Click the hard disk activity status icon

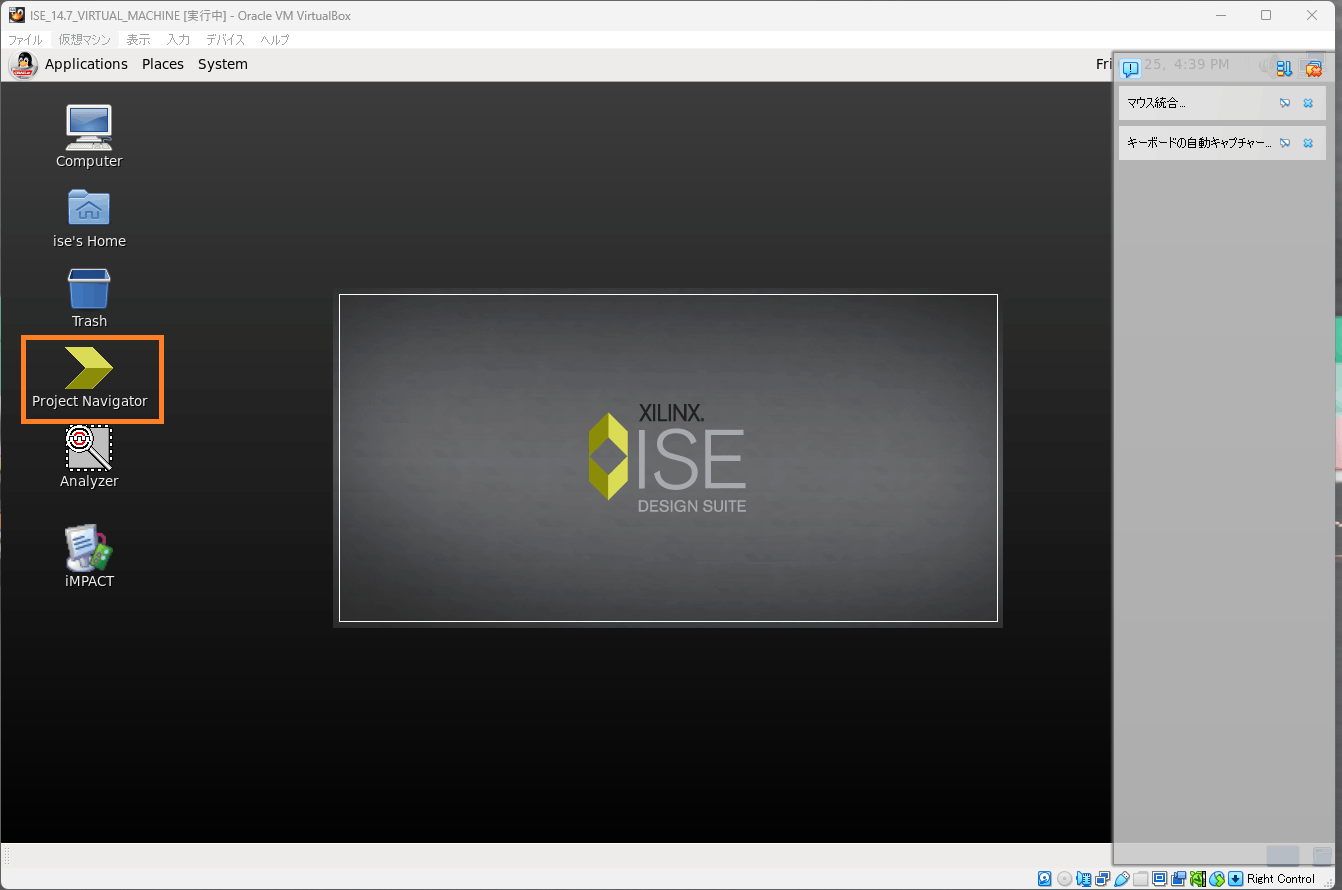point(1044,879)
